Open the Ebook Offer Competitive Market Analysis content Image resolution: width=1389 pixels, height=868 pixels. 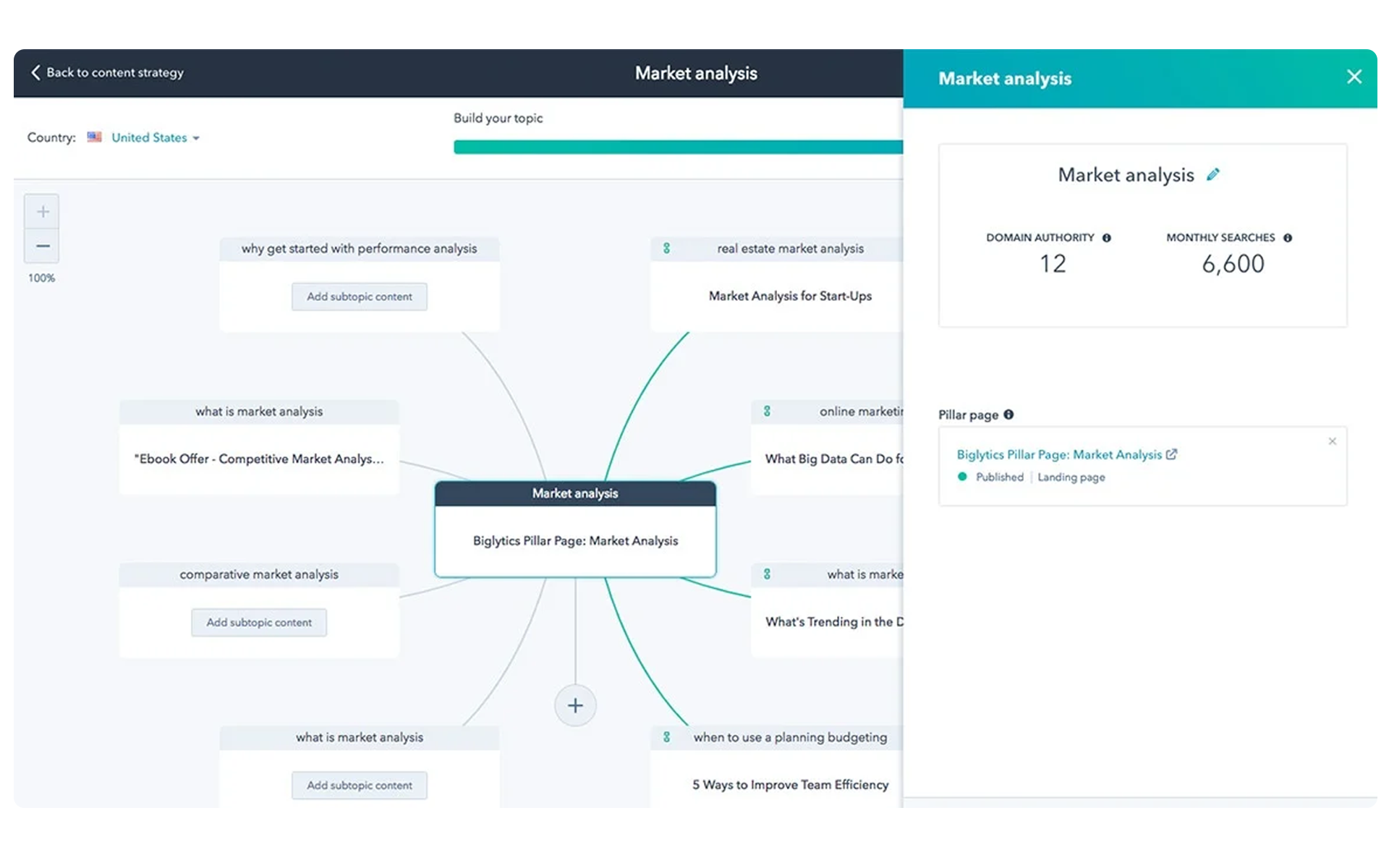point(259,459)
